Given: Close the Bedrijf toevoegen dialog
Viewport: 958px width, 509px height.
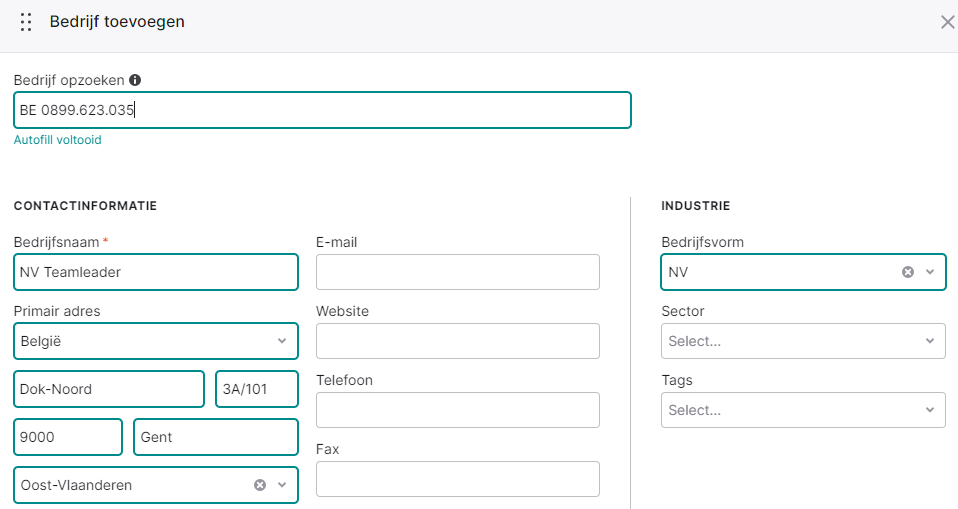Looking at the screenshot, I should point(947,23).
